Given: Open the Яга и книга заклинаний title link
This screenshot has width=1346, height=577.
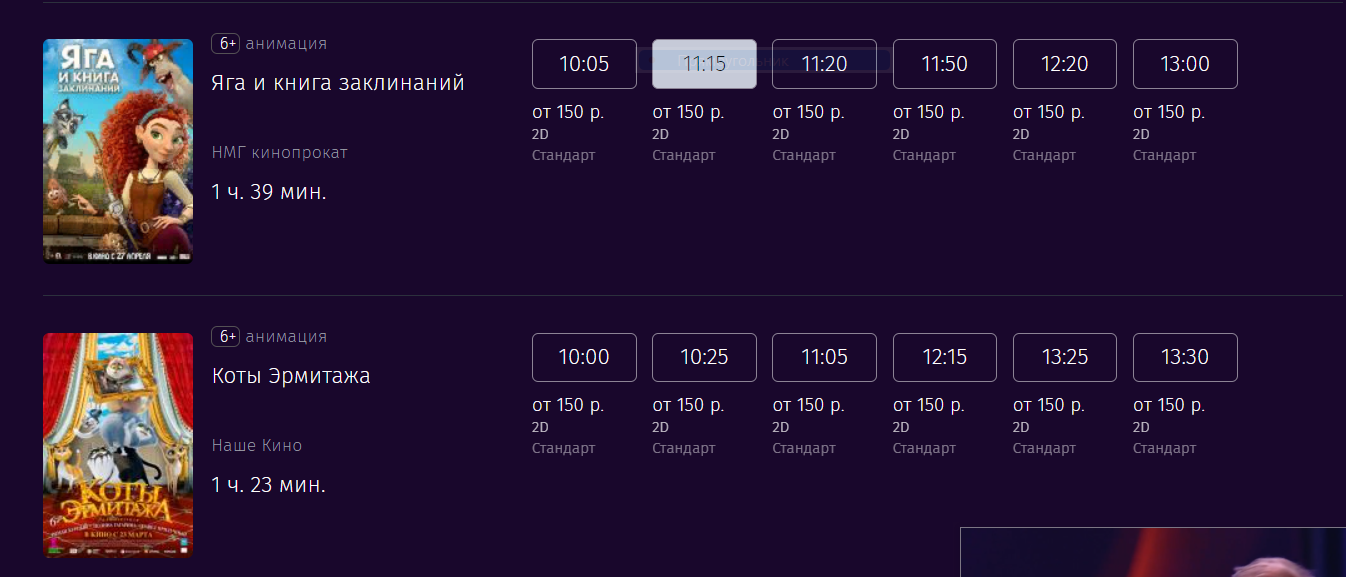Looking at the screenshot, I should (x=338, y=82).
